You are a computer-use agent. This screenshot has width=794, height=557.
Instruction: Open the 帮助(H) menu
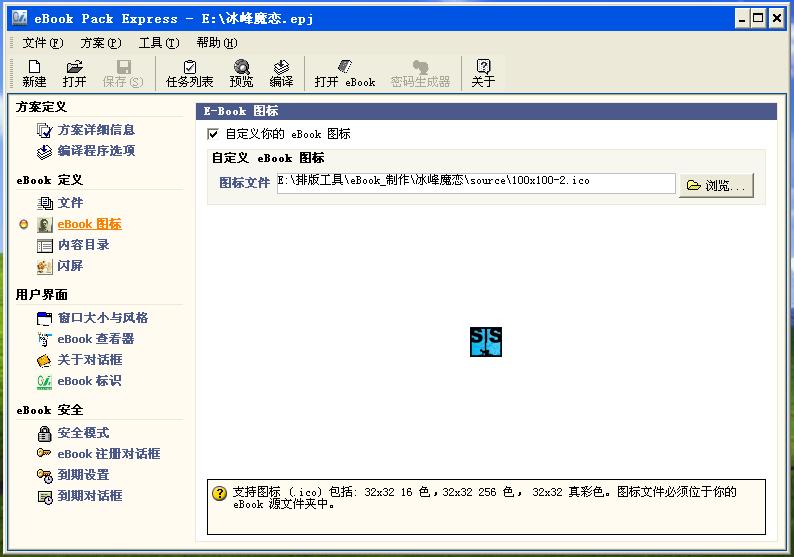(x=217, y=43)
